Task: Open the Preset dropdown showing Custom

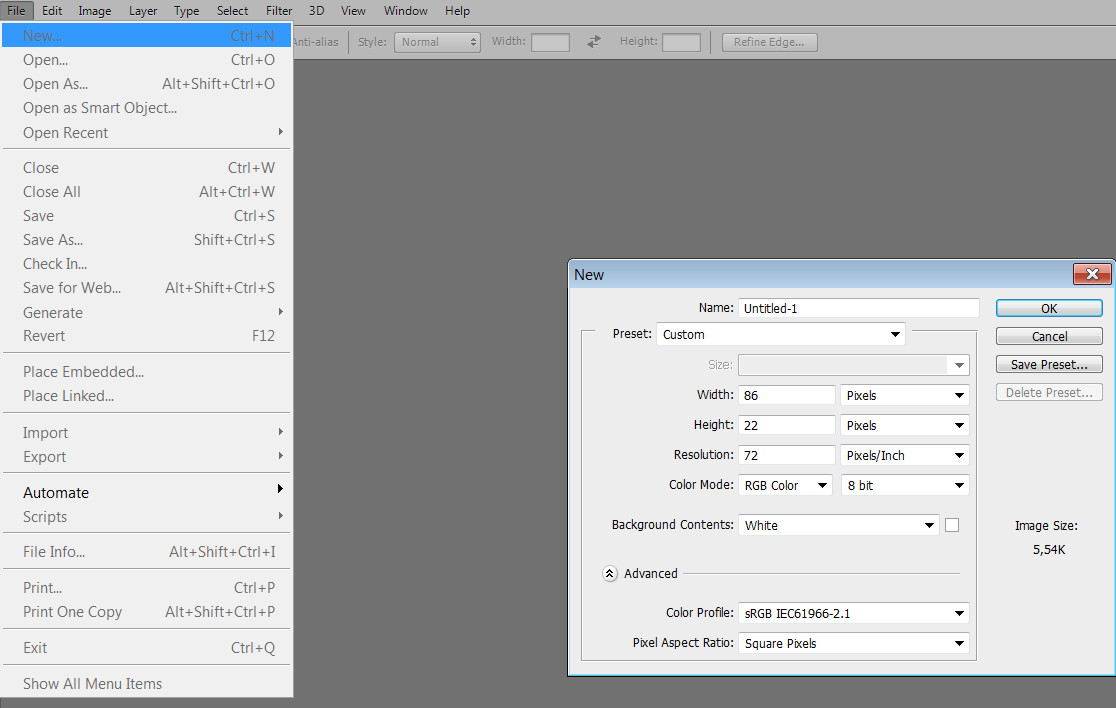Action: (781, 334)
